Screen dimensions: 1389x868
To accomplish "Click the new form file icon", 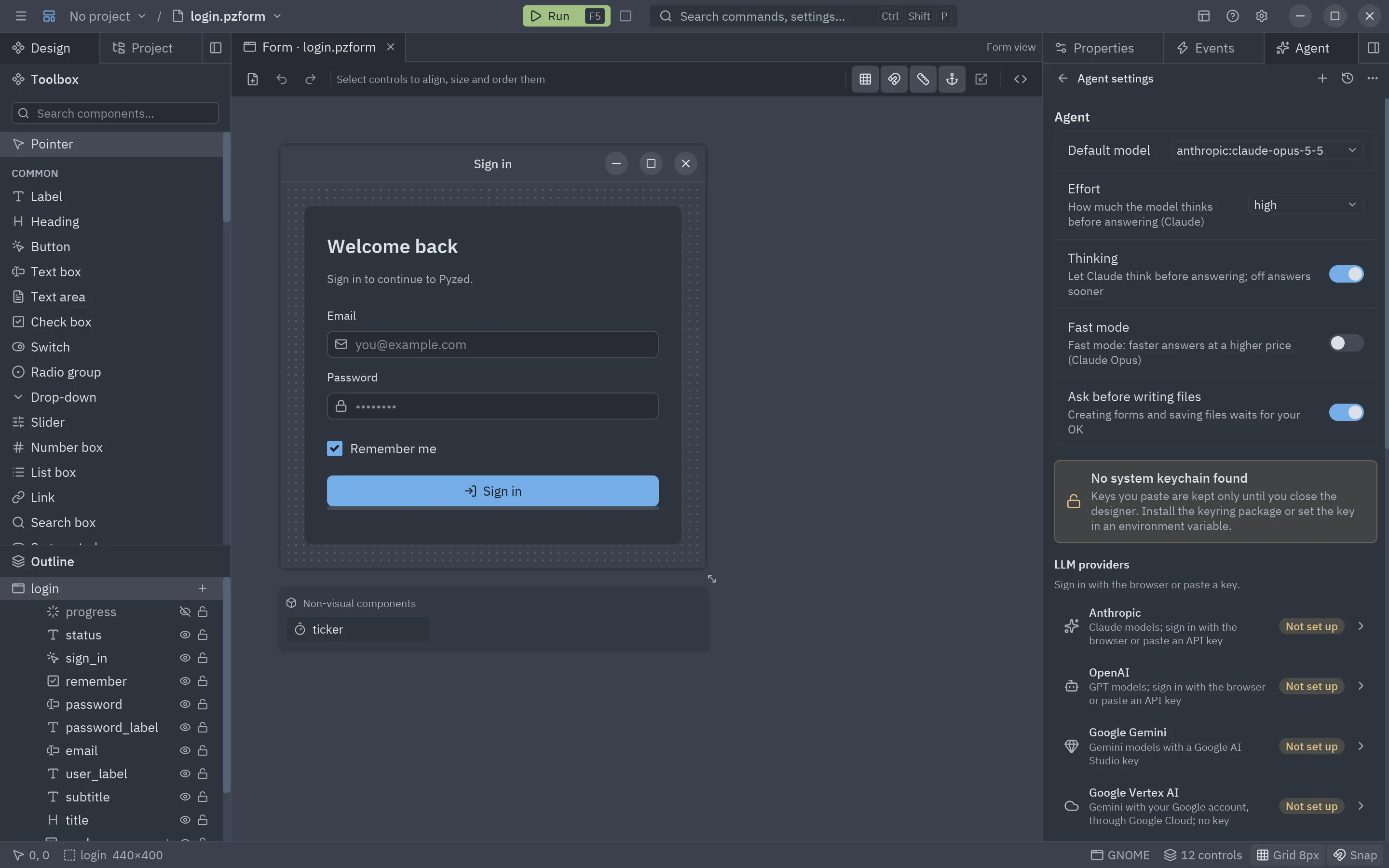I will pos(253,79).
